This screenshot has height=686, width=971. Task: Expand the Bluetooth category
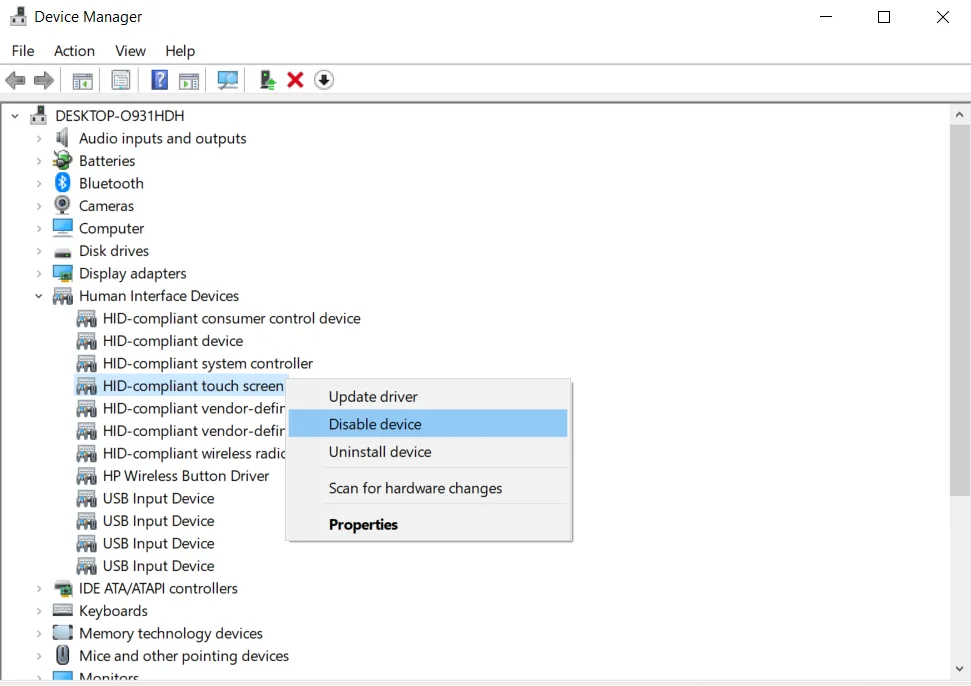coord(39,183)
